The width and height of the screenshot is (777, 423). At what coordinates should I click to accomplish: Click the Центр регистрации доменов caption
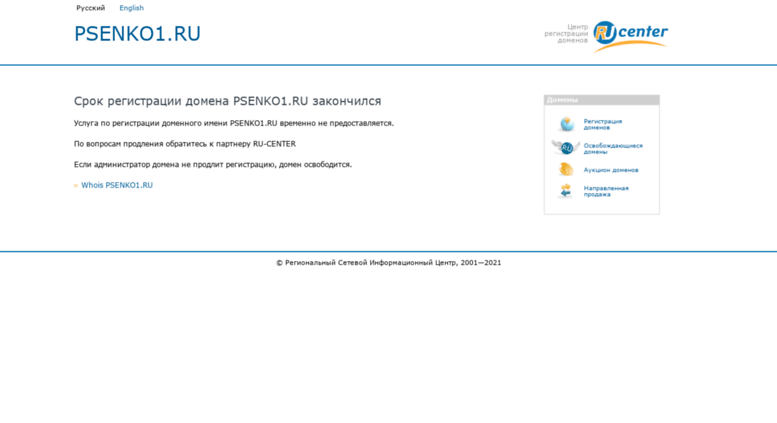coord(566,34)
